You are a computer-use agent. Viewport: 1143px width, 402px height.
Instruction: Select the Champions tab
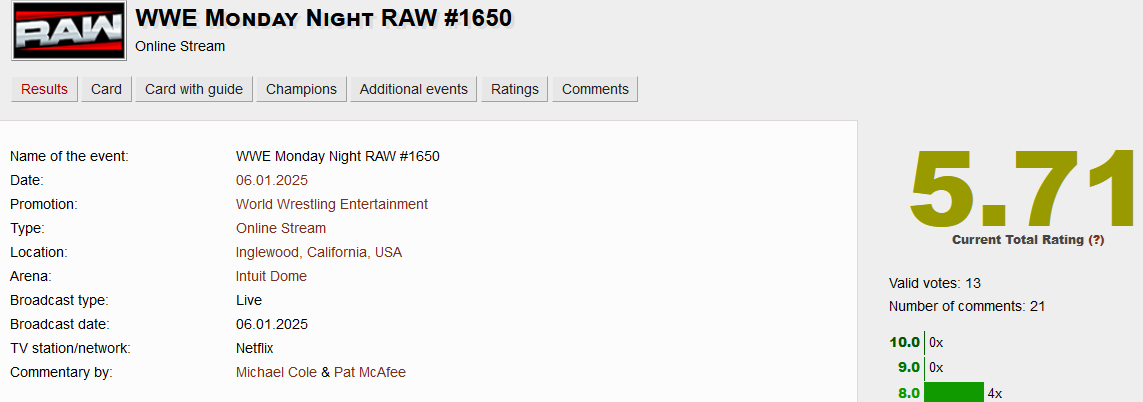(x=301, y=89)
